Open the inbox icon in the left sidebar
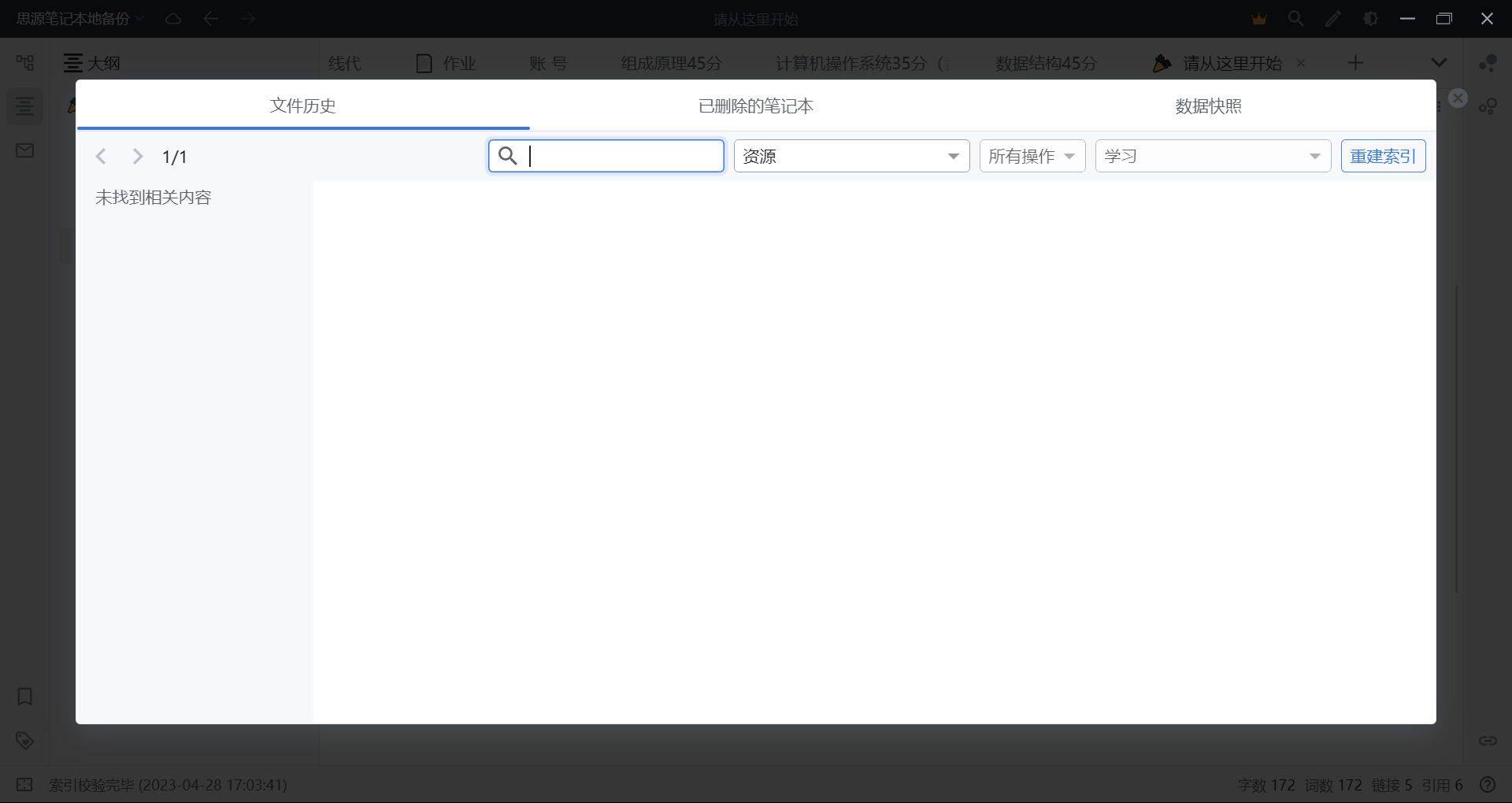Screen dimensions: 1512x803 24,150
